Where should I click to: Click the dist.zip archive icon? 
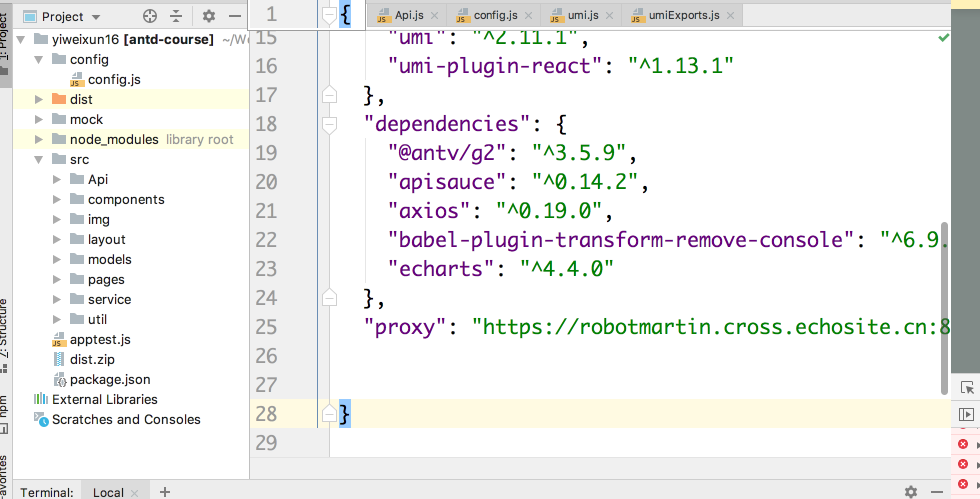coord(59,360)
